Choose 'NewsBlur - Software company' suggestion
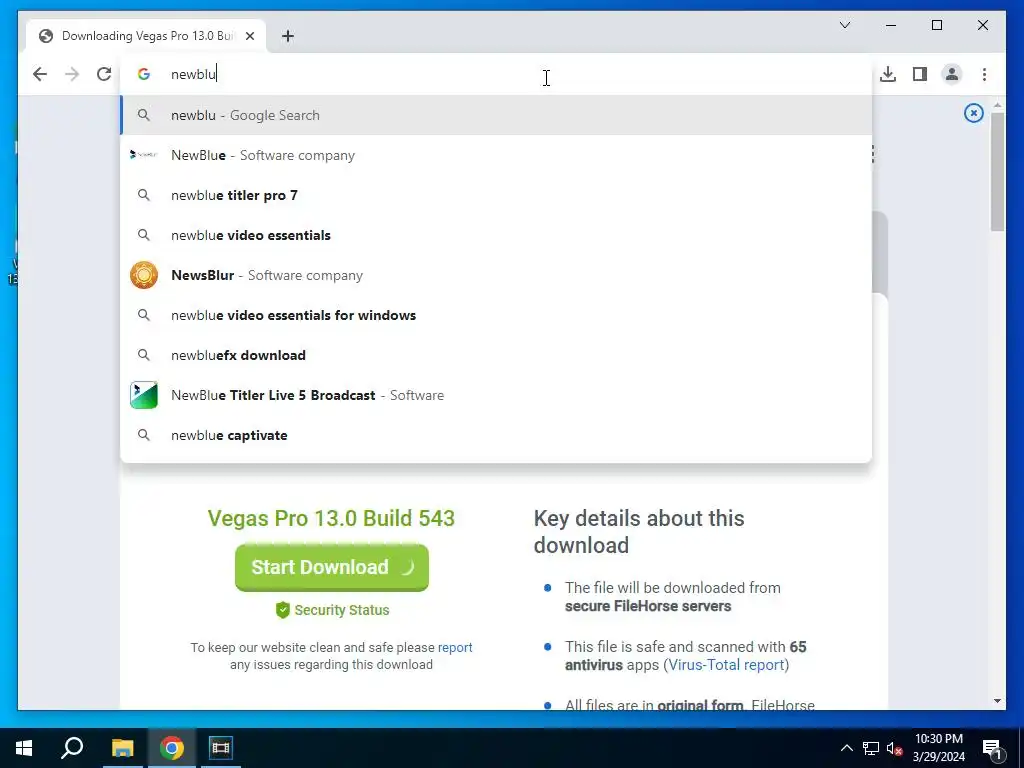This screenshot has width=1024, height=768. point(496,275)
